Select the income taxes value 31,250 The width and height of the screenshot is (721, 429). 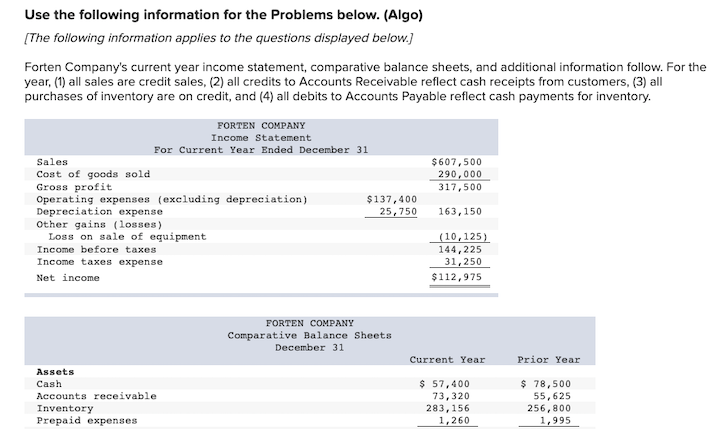tap(463, 262)
